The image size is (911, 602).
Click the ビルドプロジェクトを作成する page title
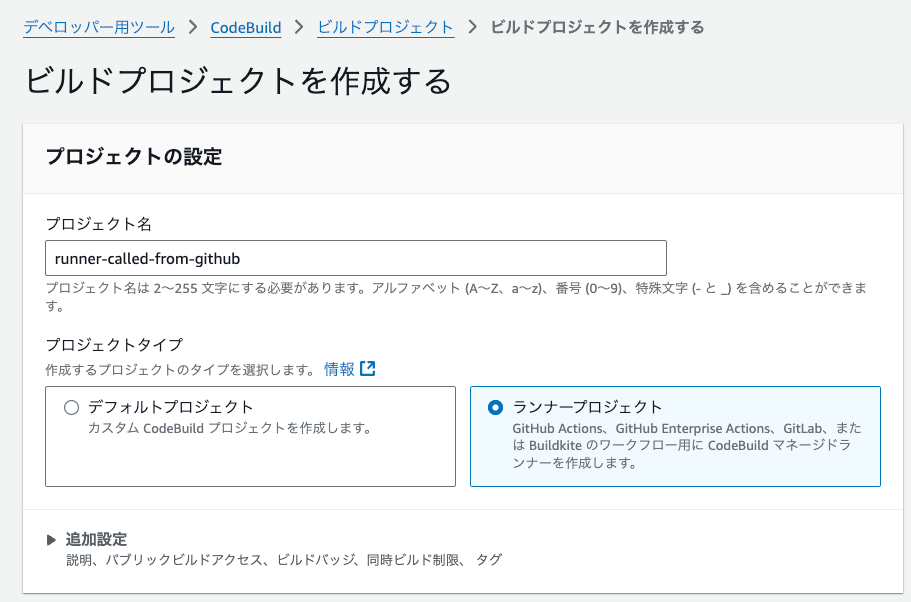[238, 81]
